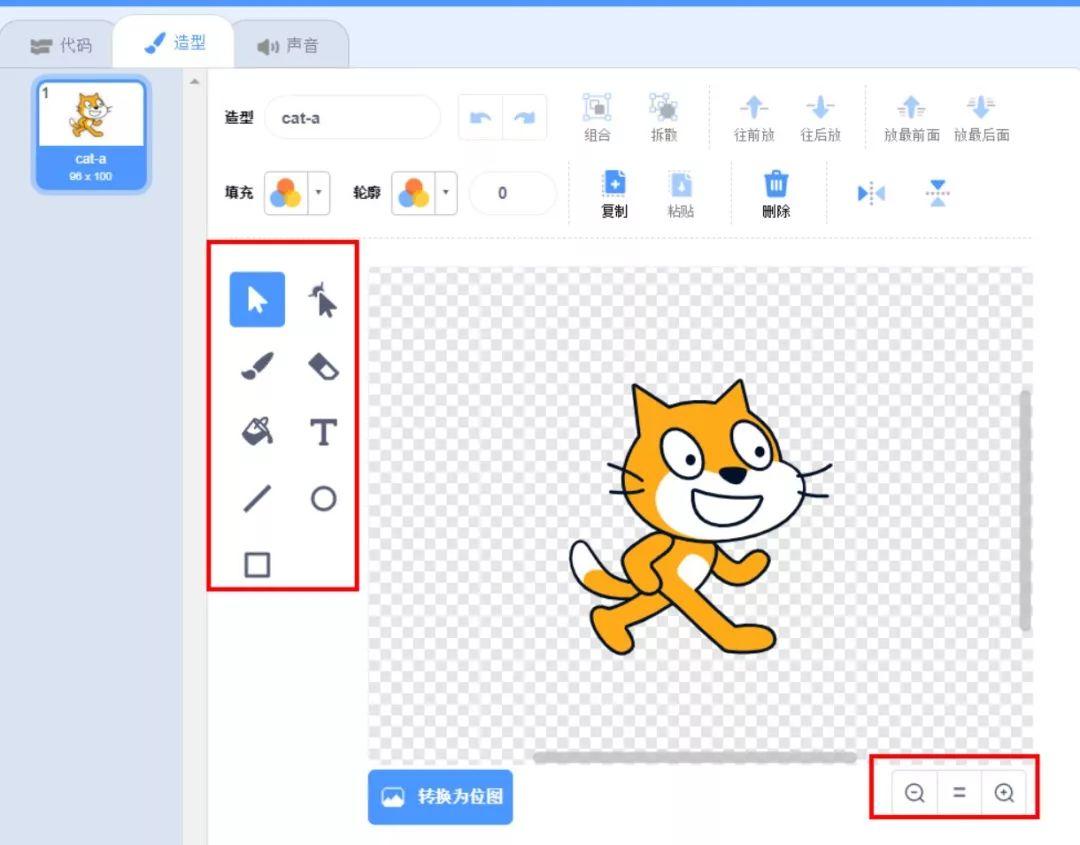
Task: Click the outline width field showing 0
Action: [x=512, y=193]
